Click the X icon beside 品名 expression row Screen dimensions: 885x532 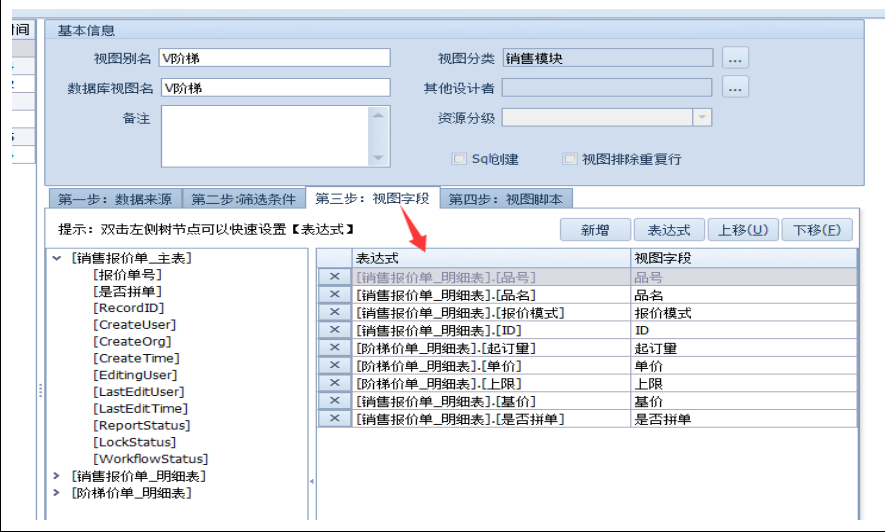(x=334, y=295)
